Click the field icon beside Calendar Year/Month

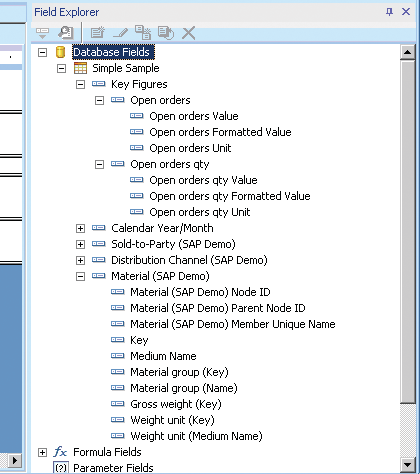tap(99, 228)
